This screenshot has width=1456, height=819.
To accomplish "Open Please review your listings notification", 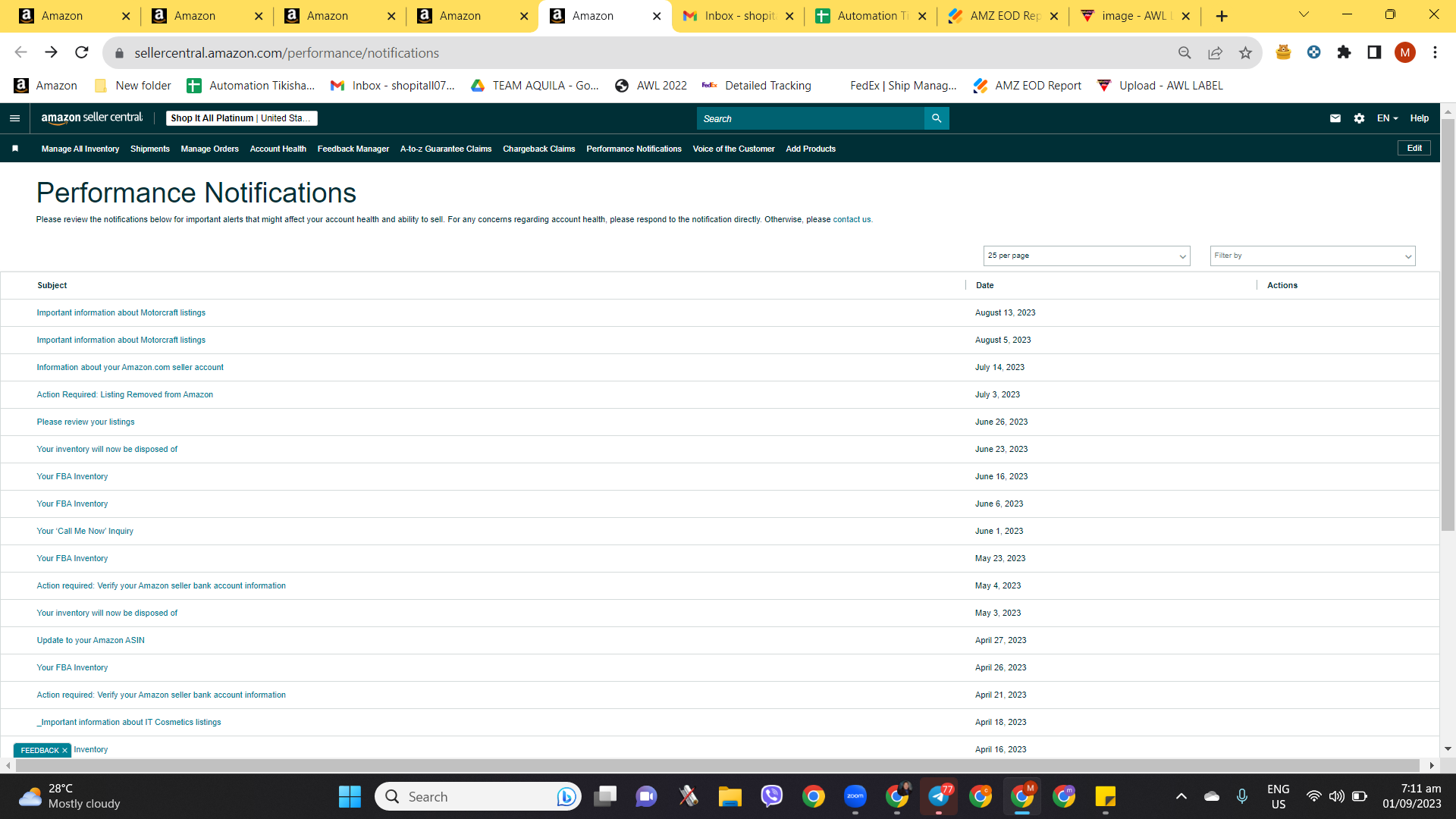I will pyautogui.click(x=86, y=422).
